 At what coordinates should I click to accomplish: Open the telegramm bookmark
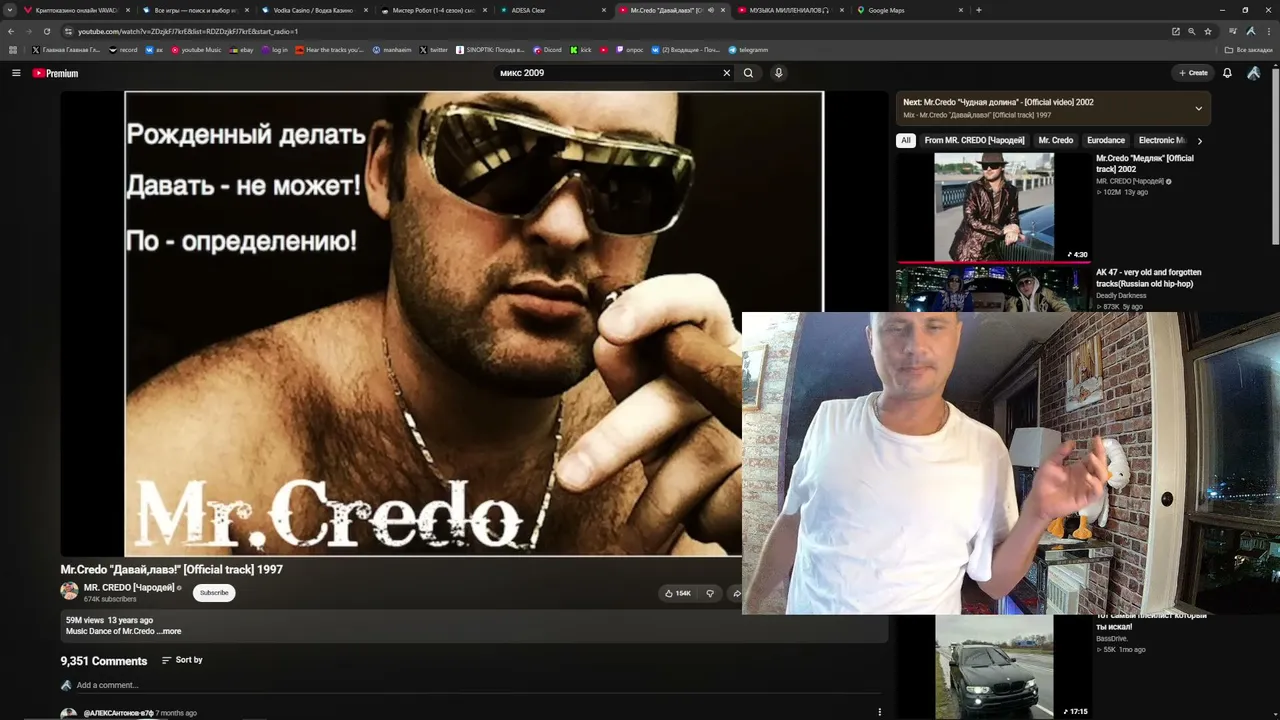748,49
